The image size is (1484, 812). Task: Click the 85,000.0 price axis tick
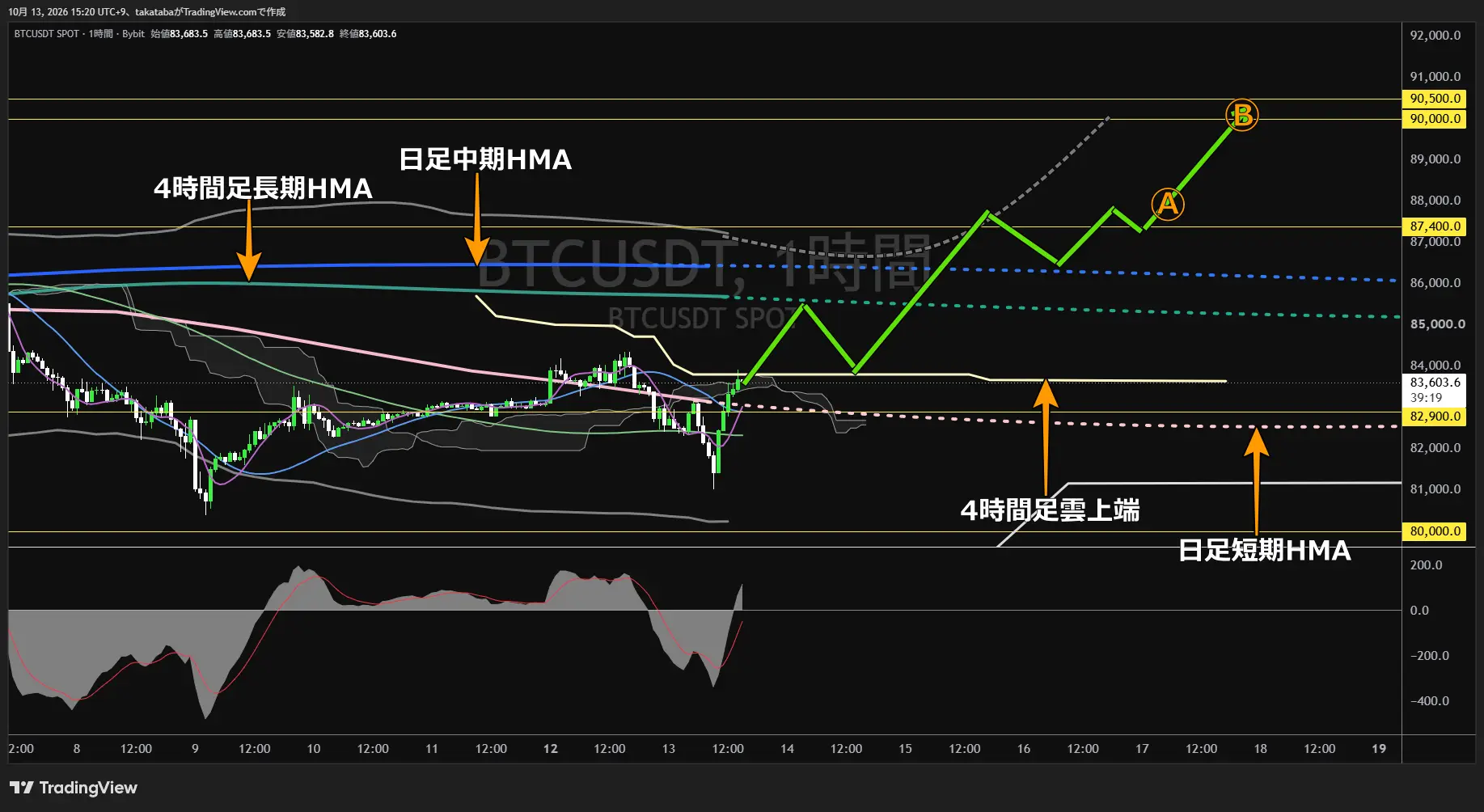[1437, 324]
